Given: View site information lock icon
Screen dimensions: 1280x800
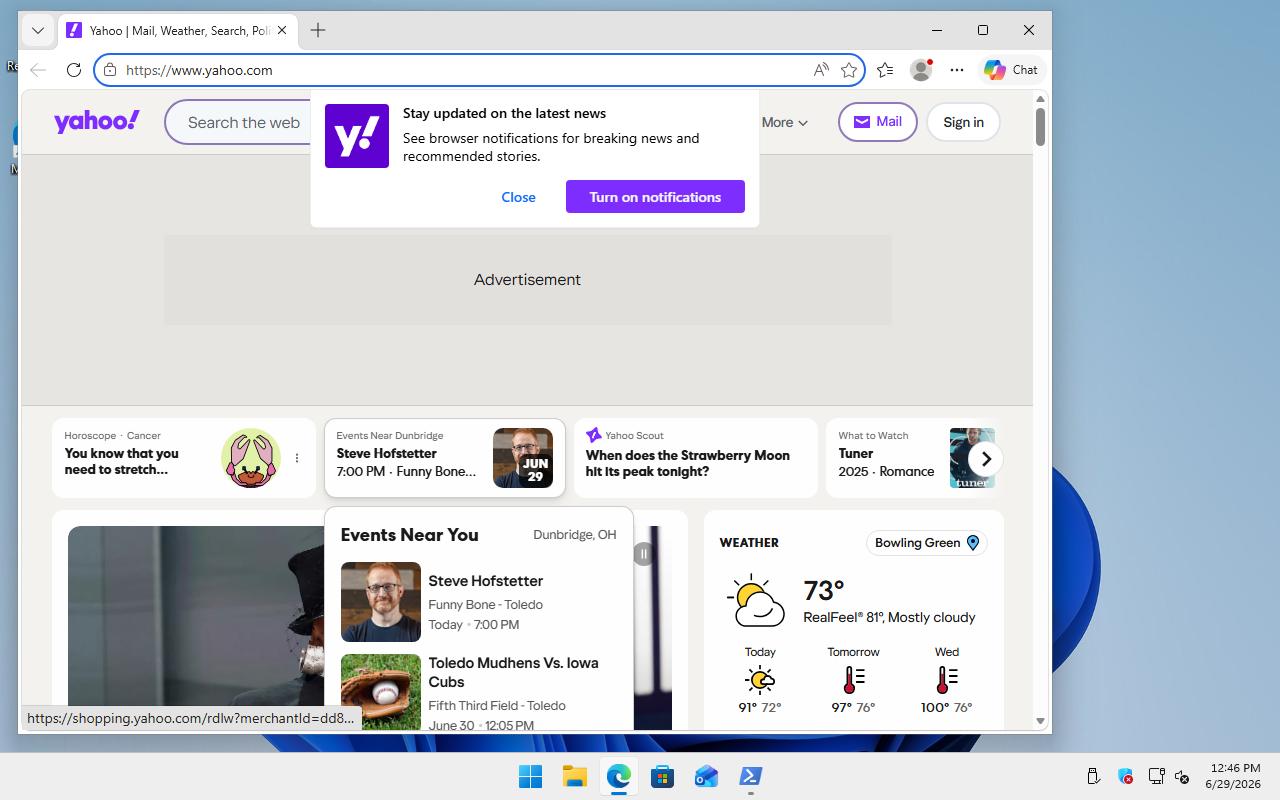Looking at the screenshot, I should (110, 70).
